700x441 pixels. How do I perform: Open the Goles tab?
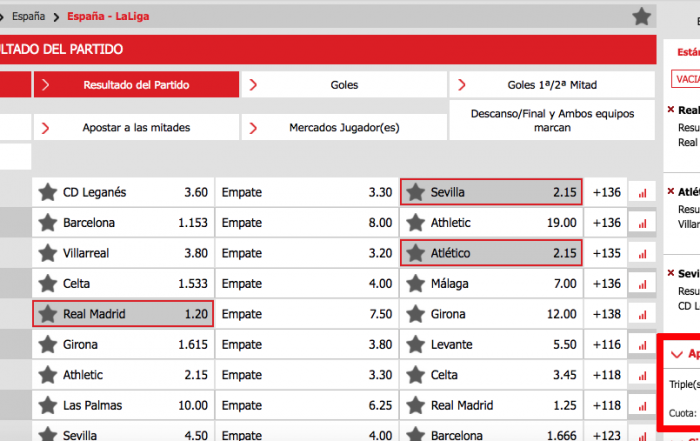pos(344,84)
